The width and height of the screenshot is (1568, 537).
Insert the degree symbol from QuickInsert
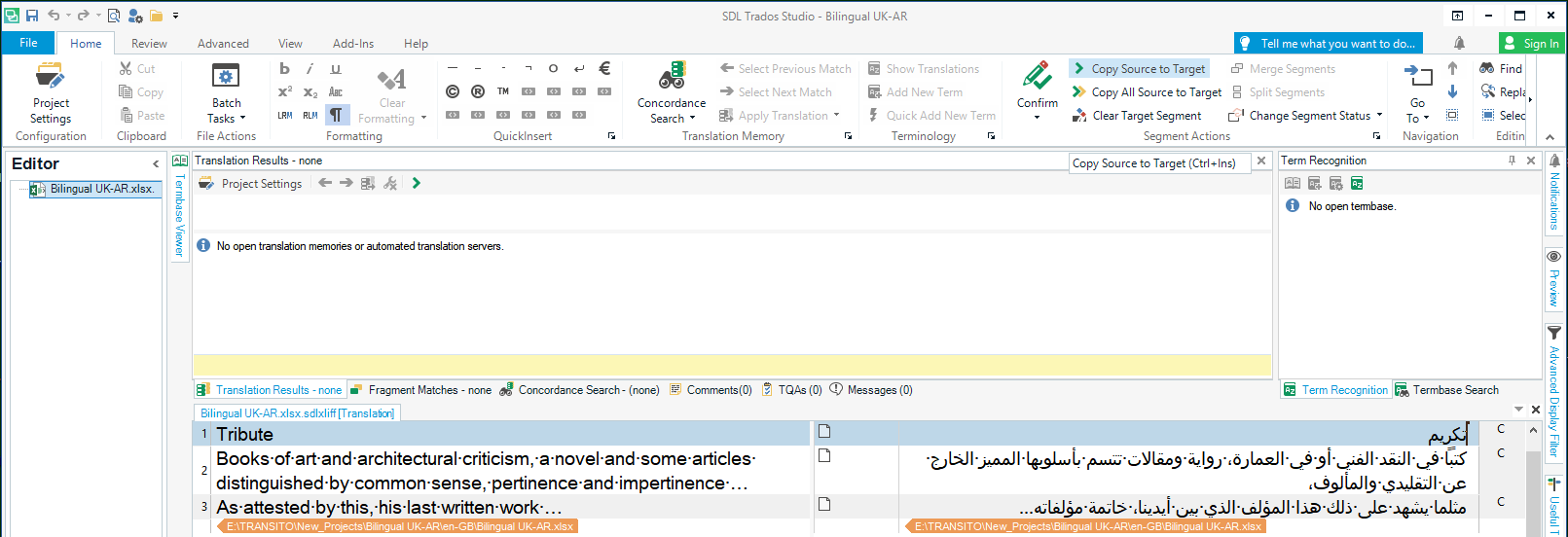554,68
